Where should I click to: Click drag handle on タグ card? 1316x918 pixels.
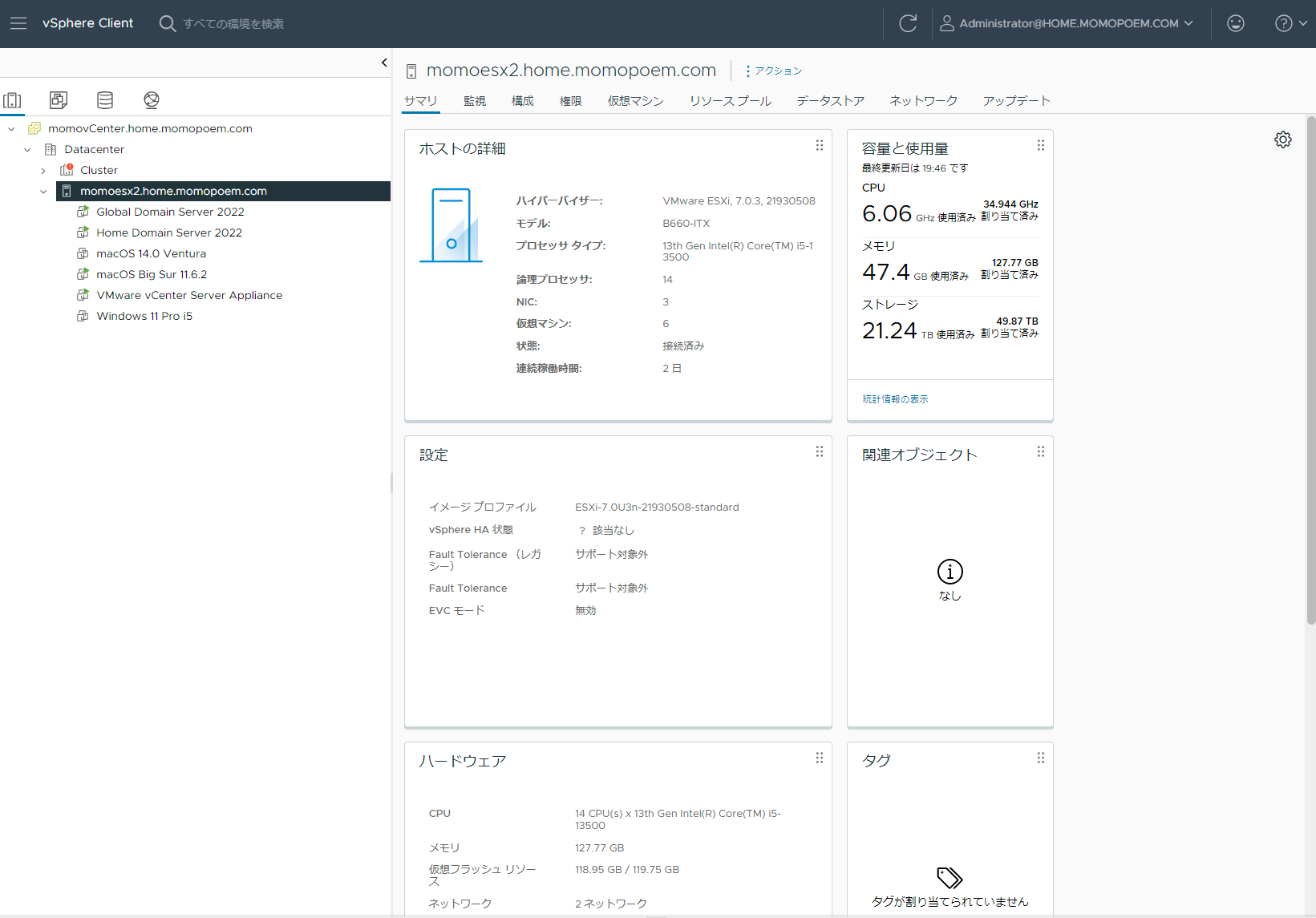point(1041,758)
